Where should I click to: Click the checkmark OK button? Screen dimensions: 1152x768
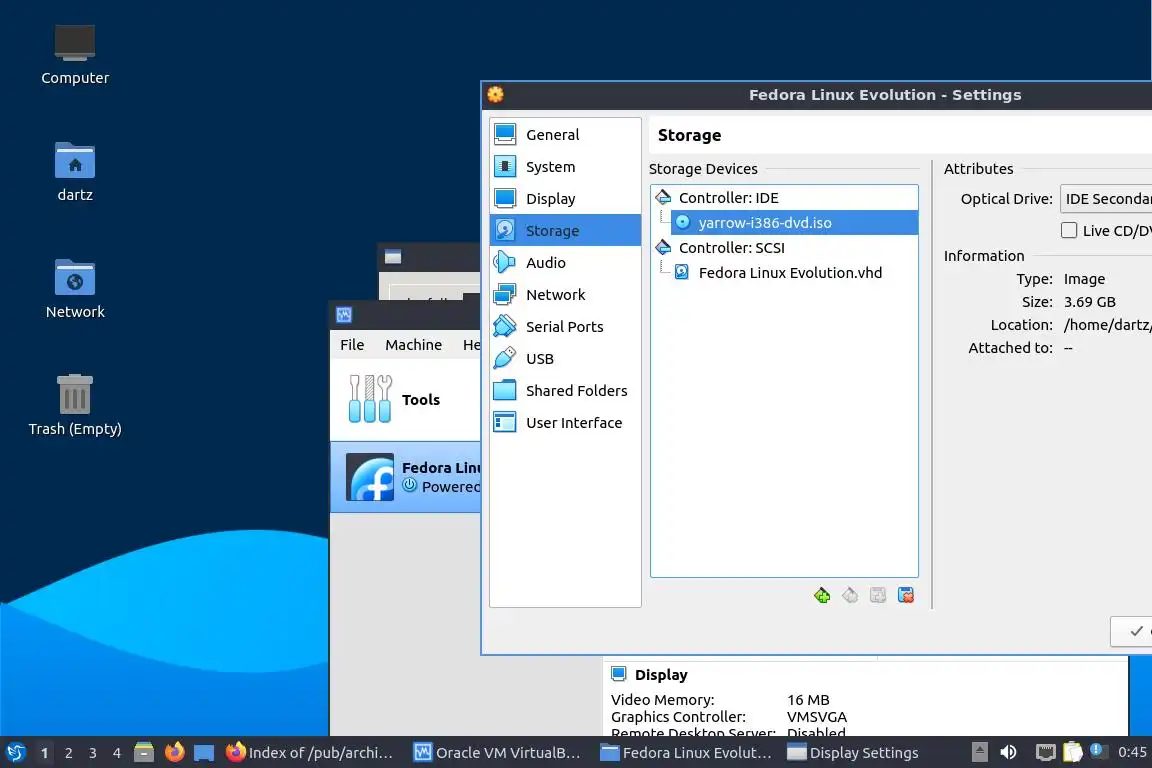click(x=1131, y=631)
